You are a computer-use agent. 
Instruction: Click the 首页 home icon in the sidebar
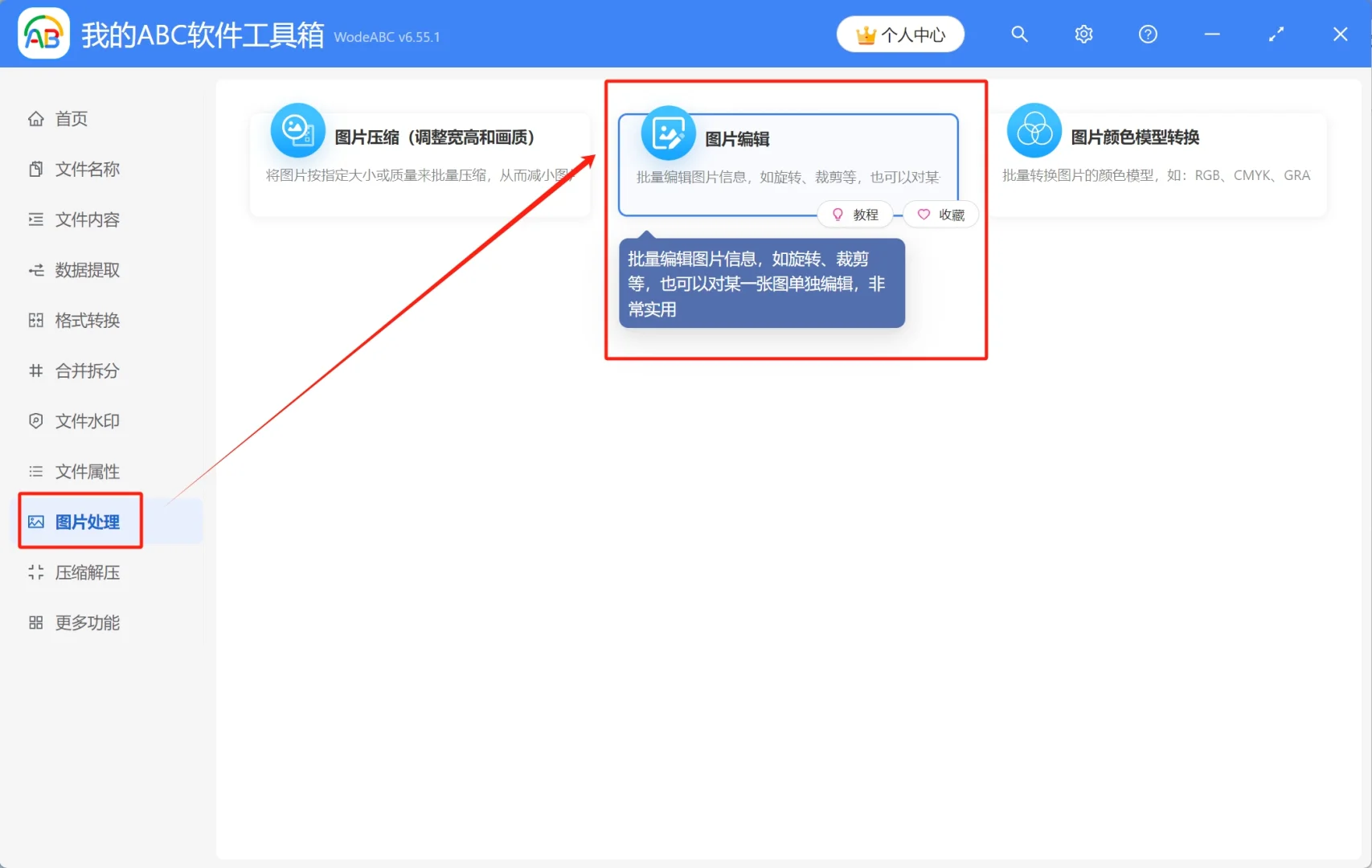(x=35, y=118)
